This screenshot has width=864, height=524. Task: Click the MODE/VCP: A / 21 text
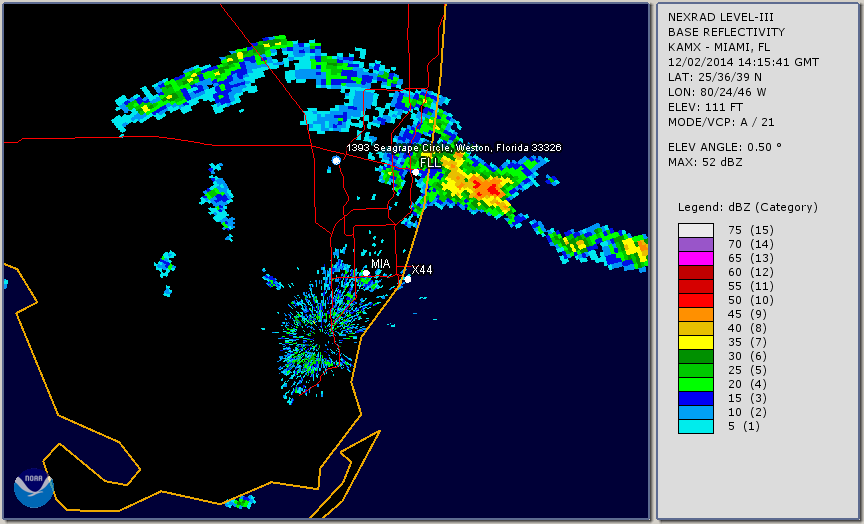[721, 122]
